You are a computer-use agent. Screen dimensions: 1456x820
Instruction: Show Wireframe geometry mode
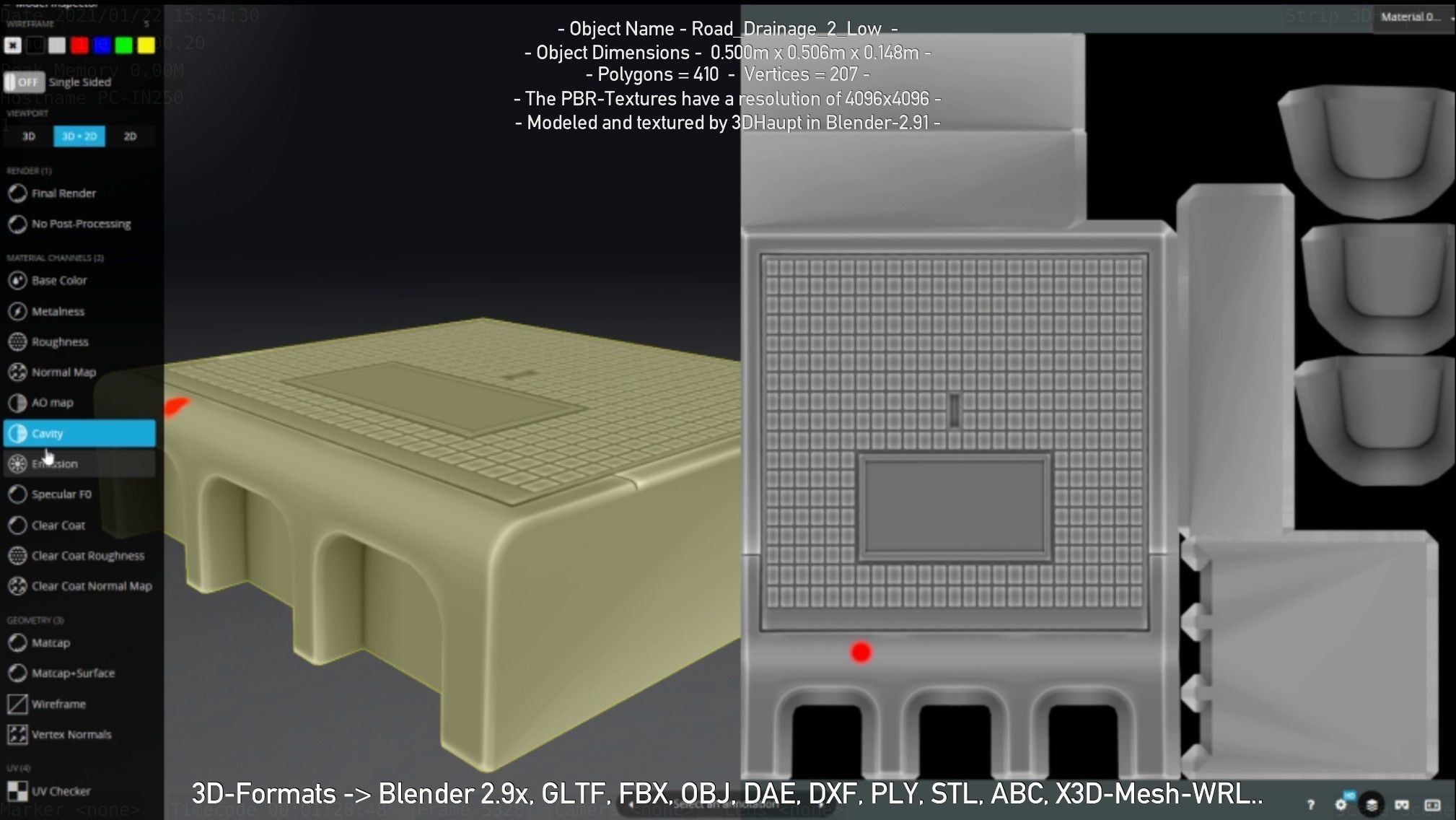[58, 704]
